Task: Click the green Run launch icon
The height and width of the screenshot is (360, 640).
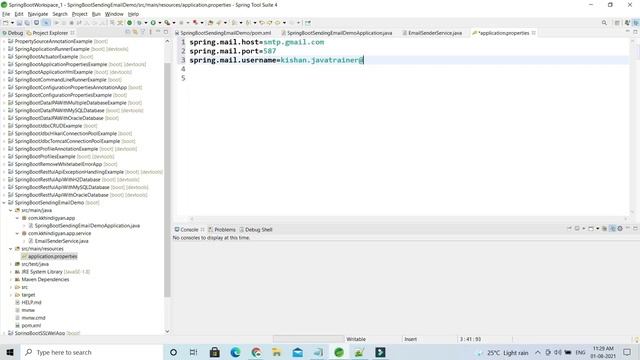Action: click(153, 23)
